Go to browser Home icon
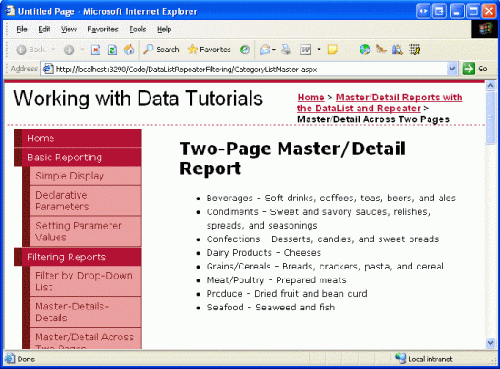Viewport: 500px width, 369px height. point(129,50)
